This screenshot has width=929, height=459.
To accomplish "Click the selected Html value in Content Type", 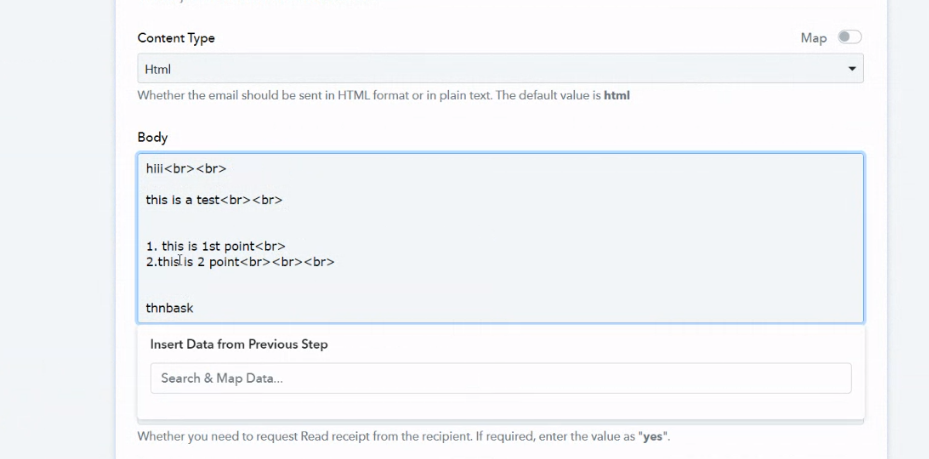I will (158, 69).
